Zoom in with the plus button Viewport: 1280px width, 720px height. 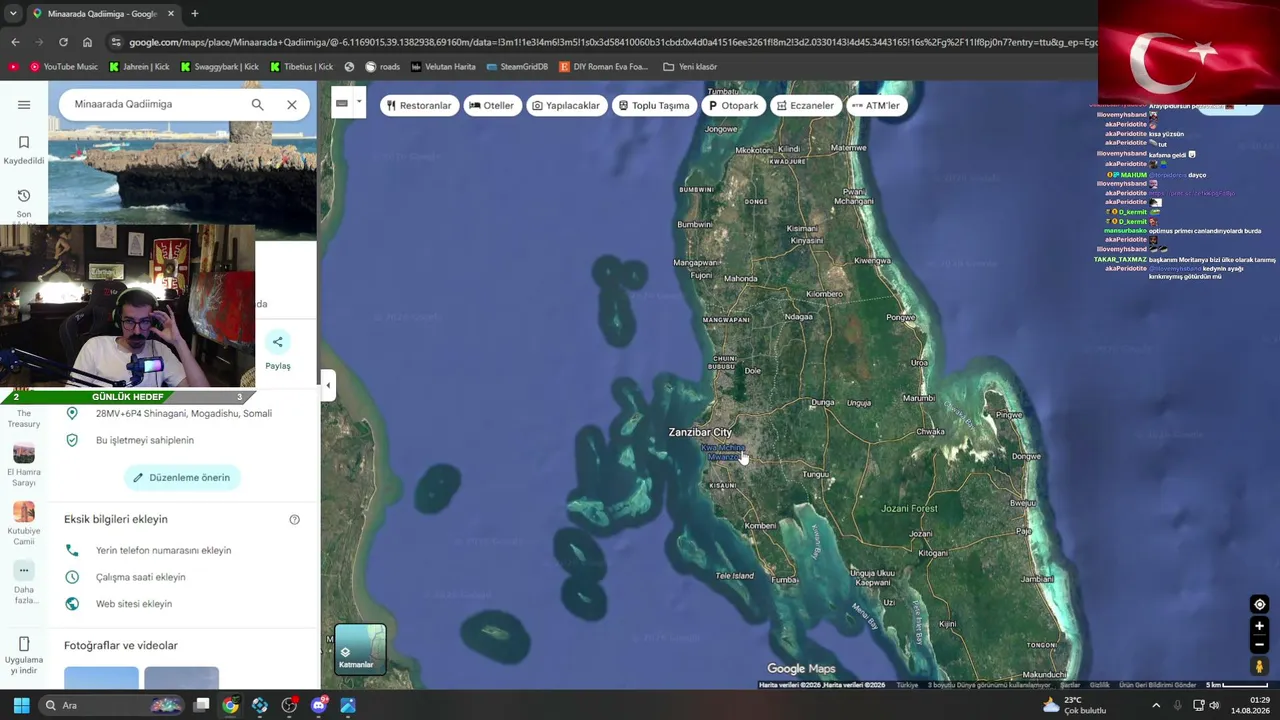click(x=1259, y=626)
